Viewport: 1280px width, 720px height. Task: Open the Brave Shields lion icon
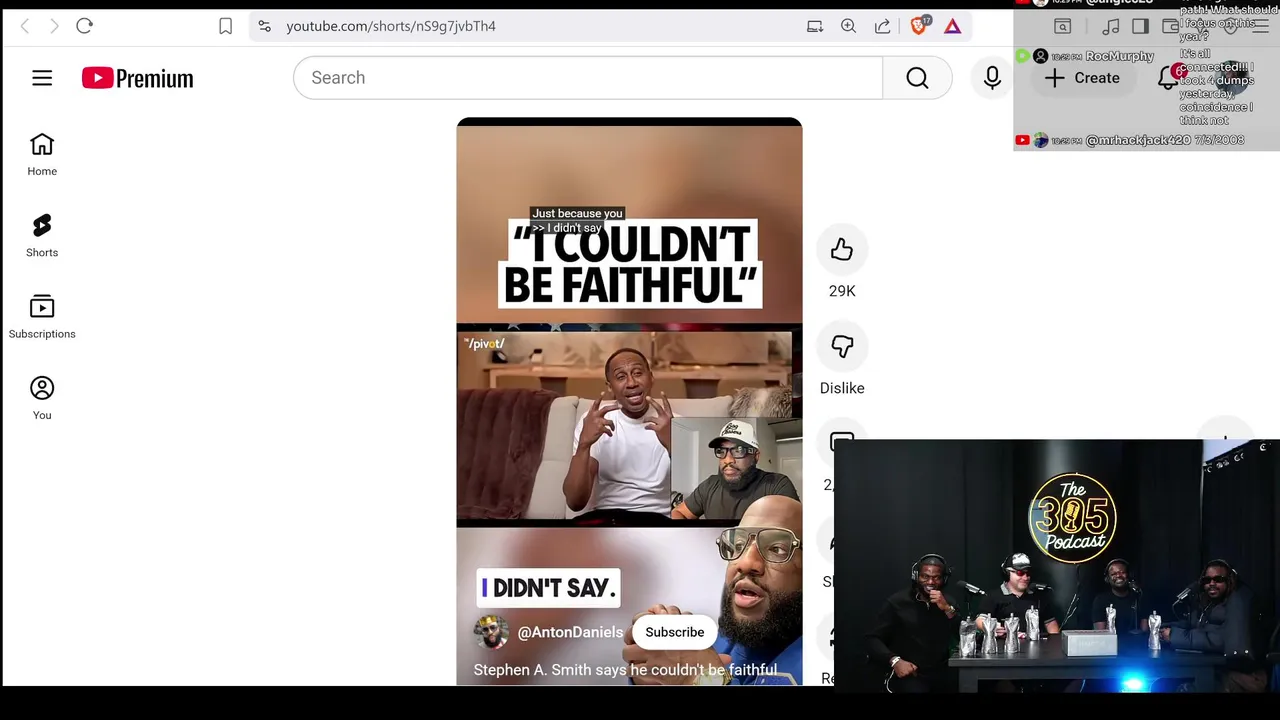919,26
